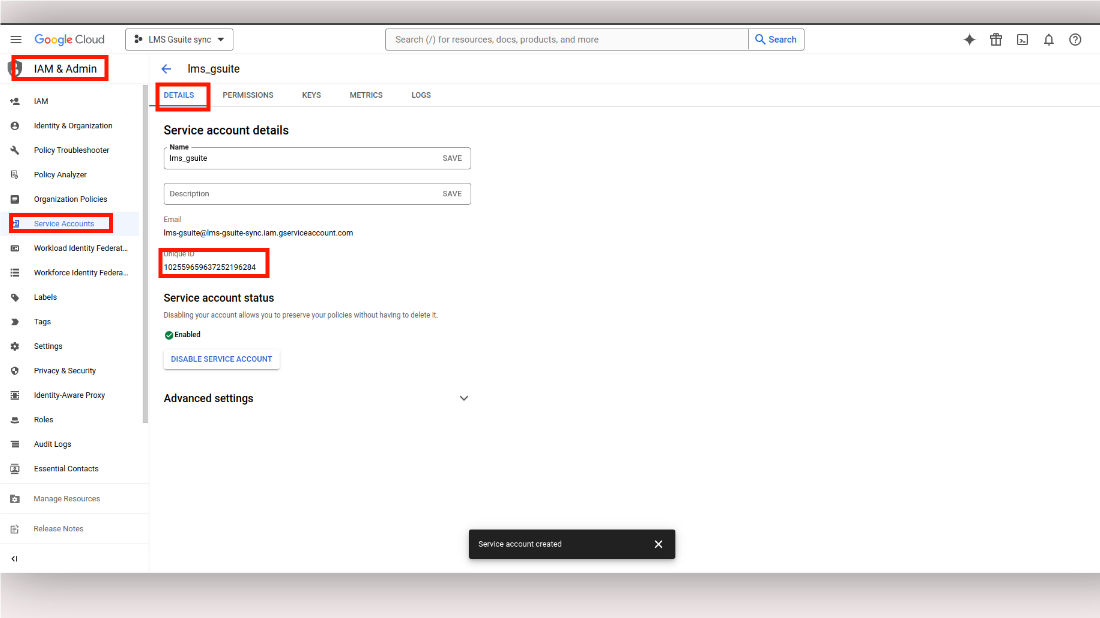Click the Workforce Identity Federation icon
Image resolution: width=1100 pixels, height=618 pixels.
(x=15, y=273)
